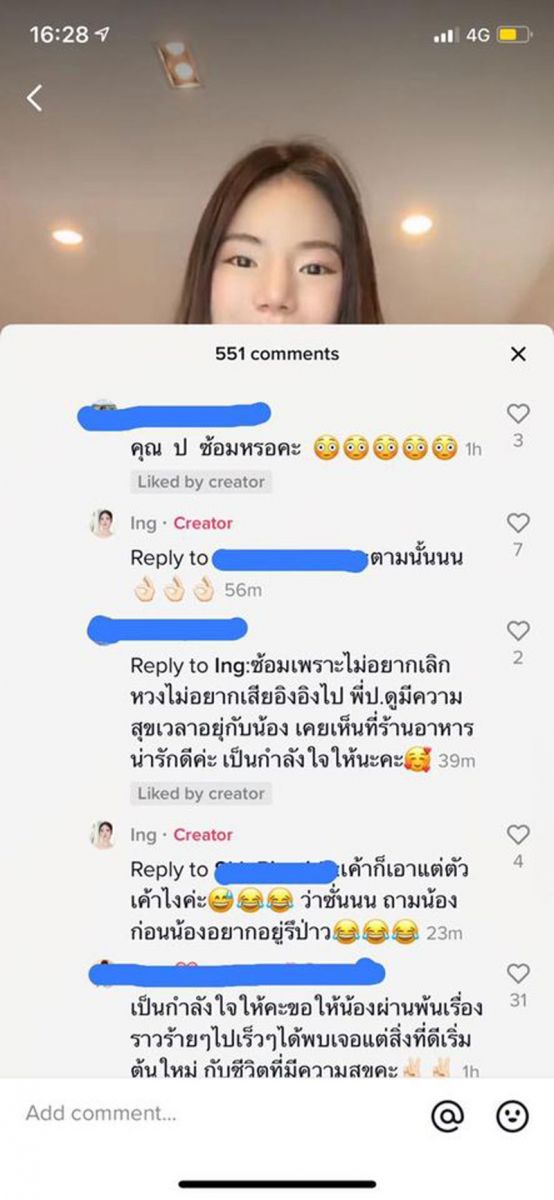Open first commenter's profile picture

coord(103,408)
